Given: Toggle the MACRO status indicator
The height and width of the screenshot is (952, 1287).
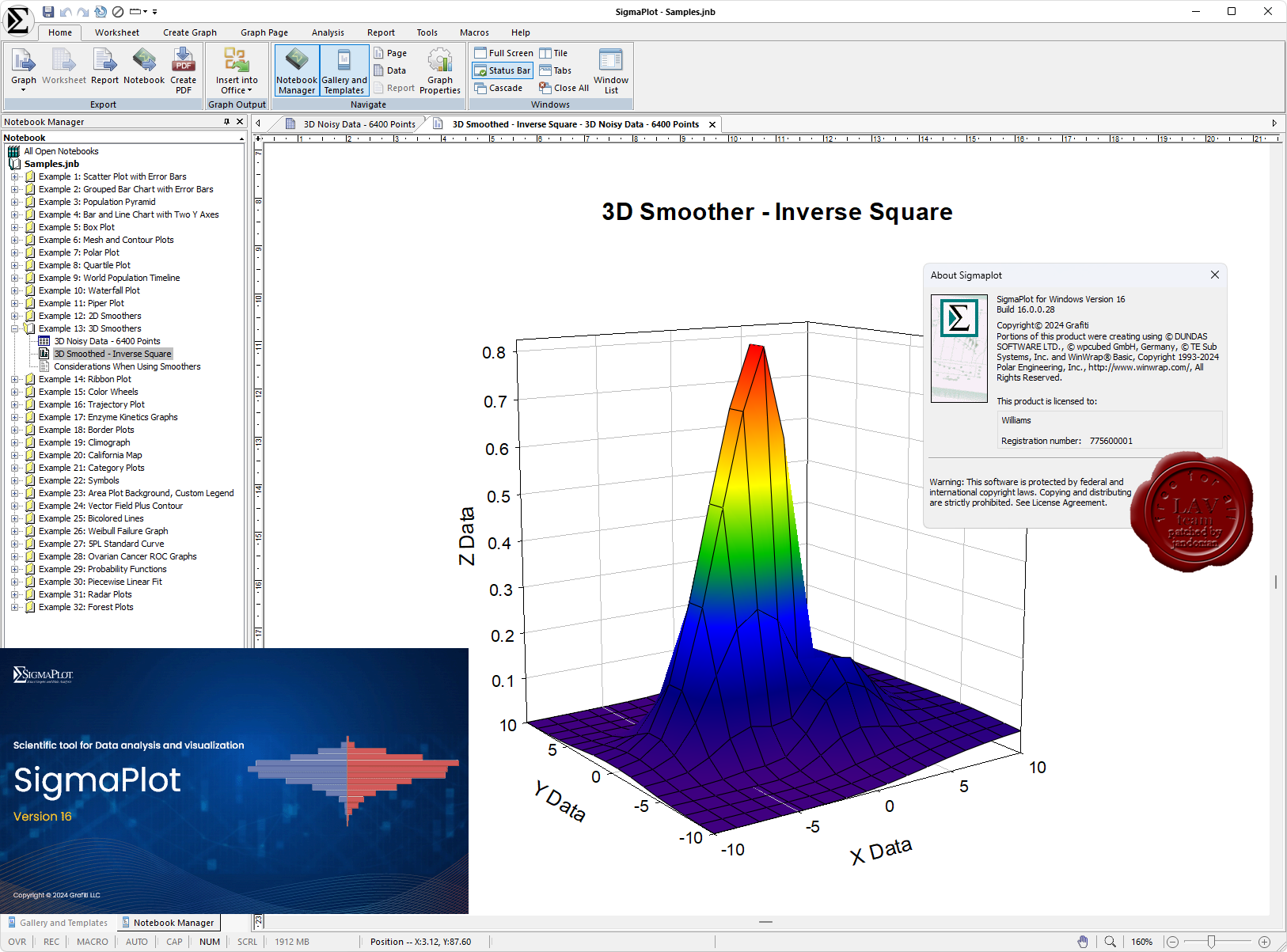Looking at the screenshot, I should tap(93, 942).
